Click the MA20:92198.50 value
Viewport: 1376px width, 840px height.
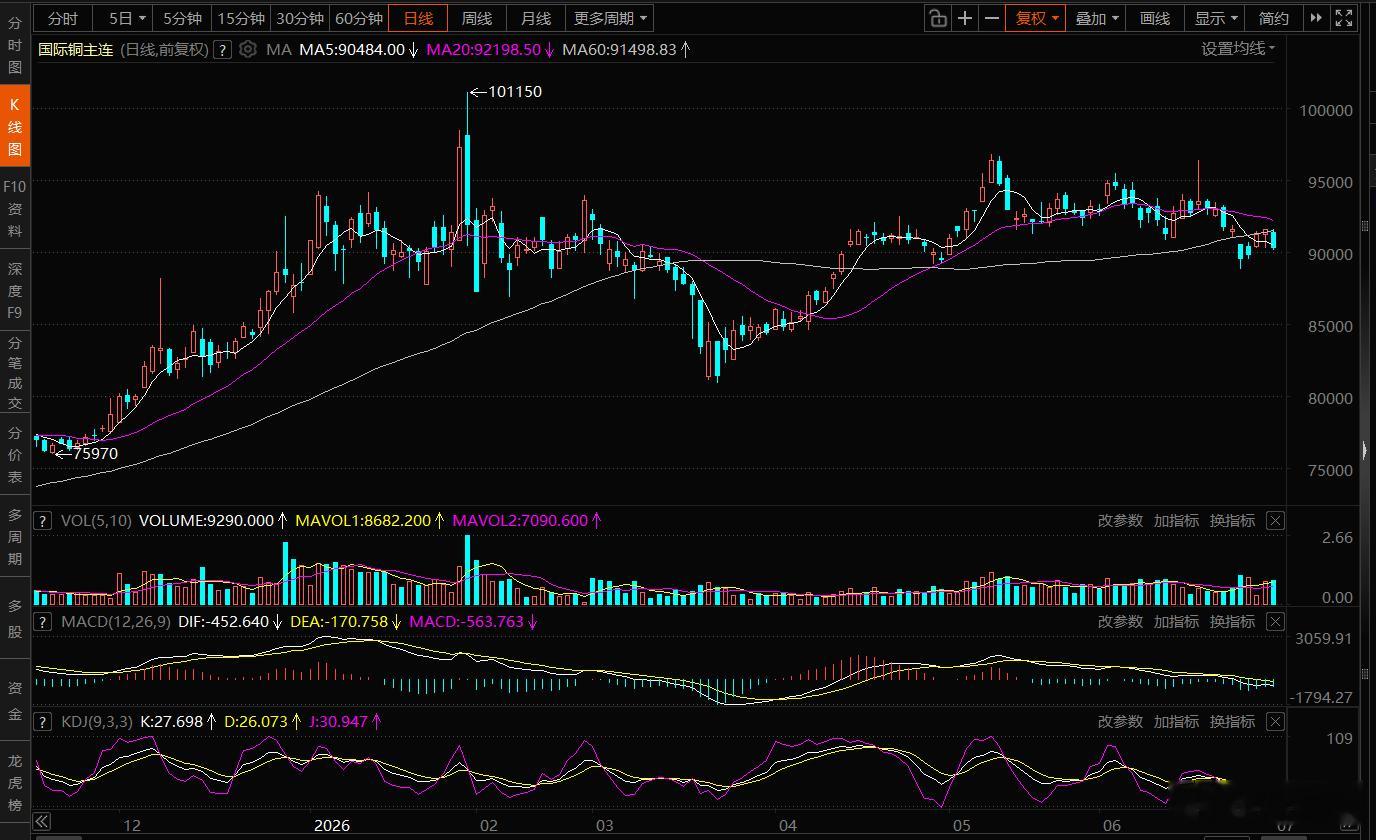pyautogui.click(x=483, y=49)
